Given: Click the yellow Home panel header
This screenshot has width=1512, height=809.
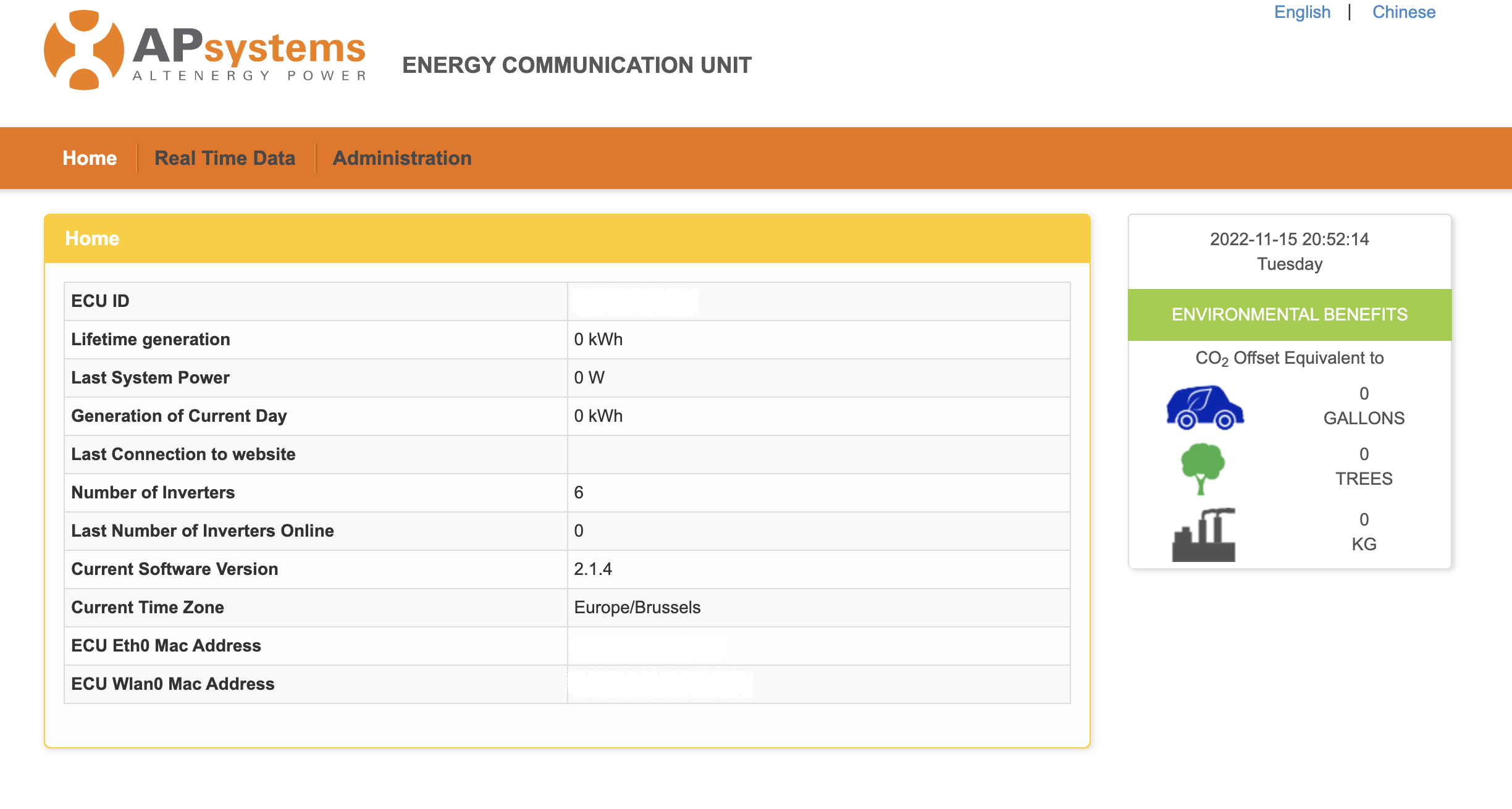Looking at the screenshot, I should 91,238.
